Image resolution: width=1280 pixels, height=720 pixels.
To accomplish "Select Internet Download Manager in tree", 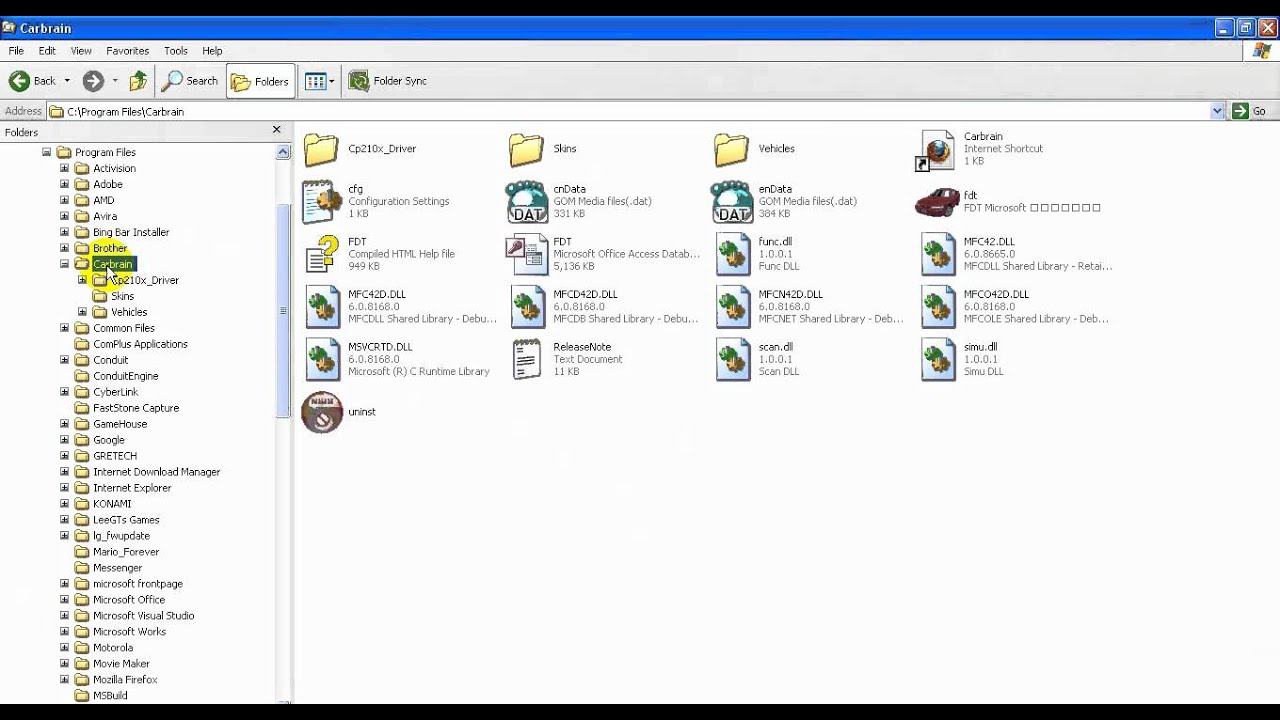I will 156,472.
